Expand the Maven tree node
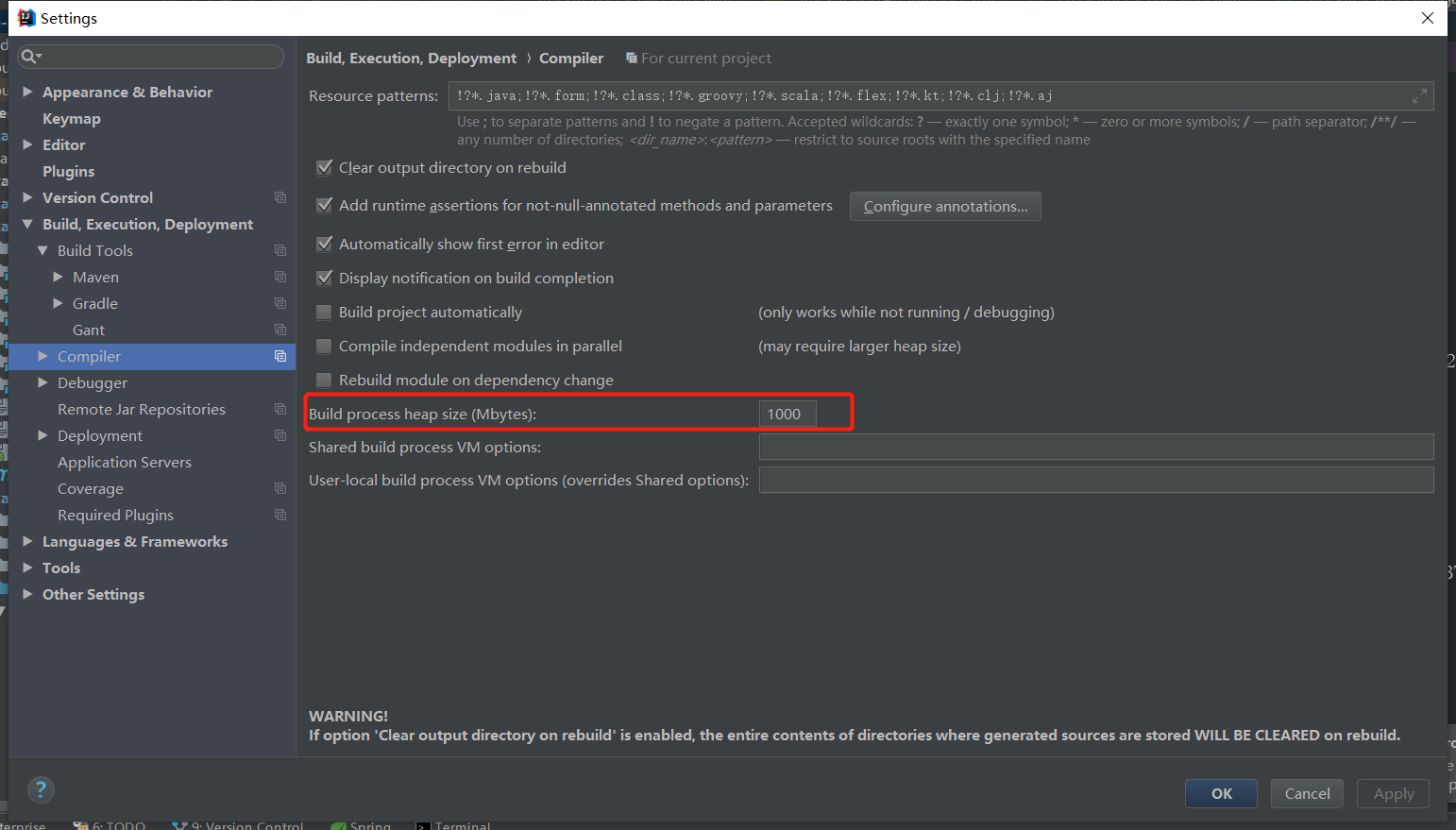This screenshot has height=830, width=1456. click(x=59, y=277)
